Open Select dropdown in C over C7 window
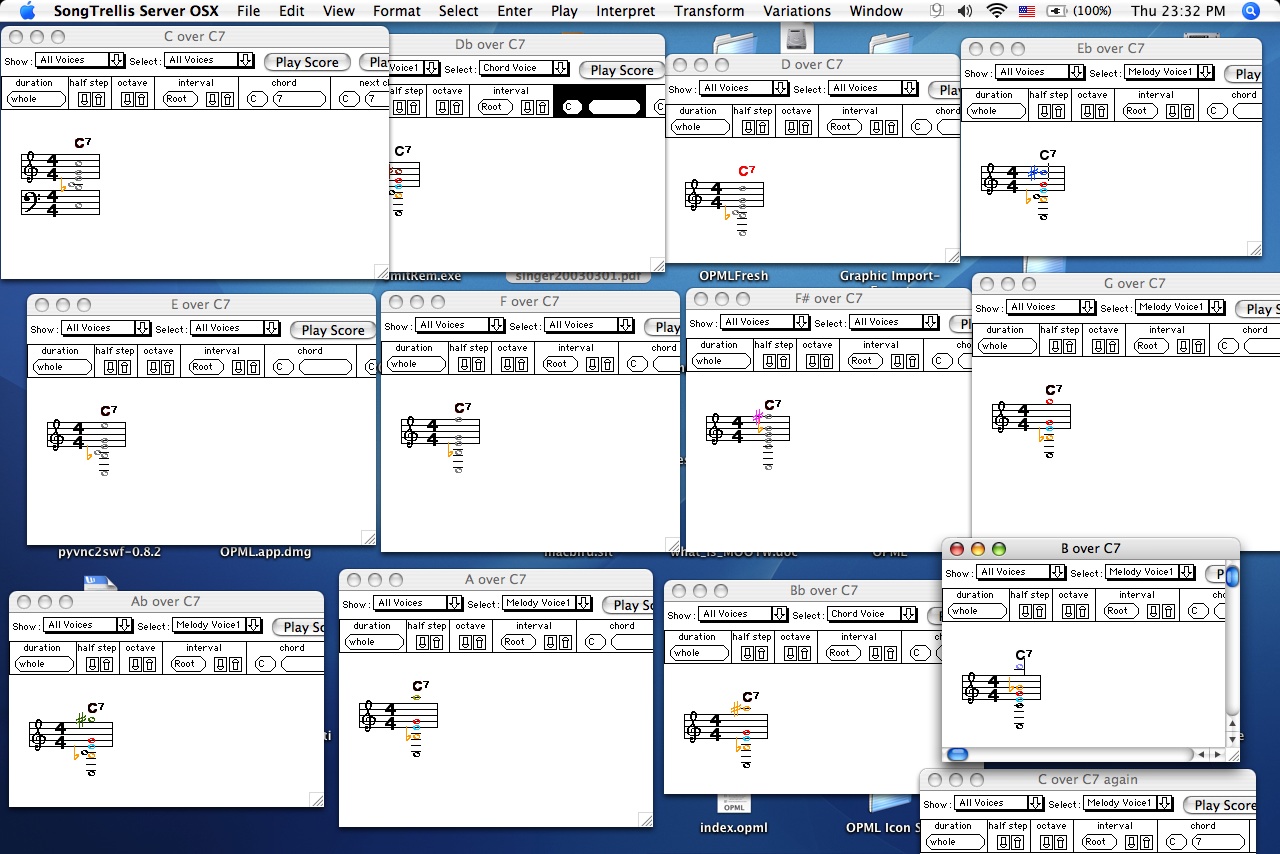1280x854 pixels. click(x=208, y=60)
